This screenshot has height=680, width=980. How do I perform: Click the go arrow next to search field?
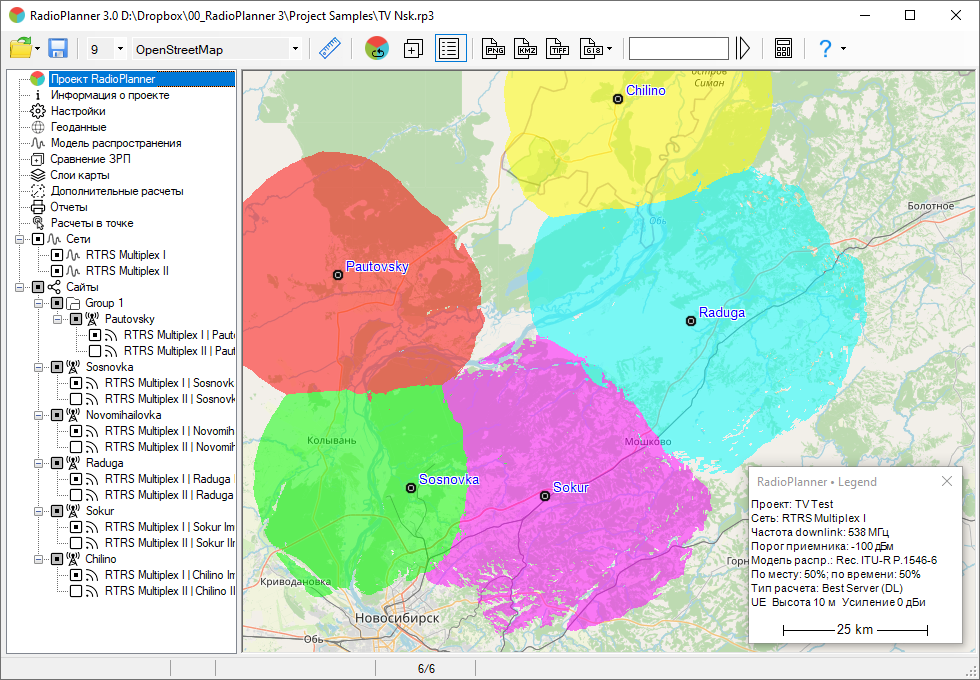pyautogui.click(x=743, y=49)
